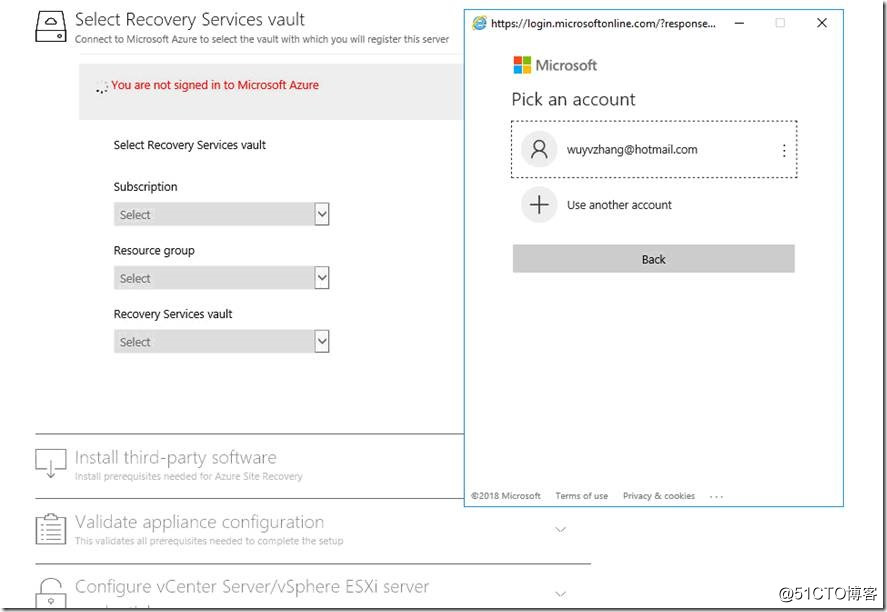This screenshot has width=887, height=612.
Task: Open the Resource group dropdown
Action: 221,278
